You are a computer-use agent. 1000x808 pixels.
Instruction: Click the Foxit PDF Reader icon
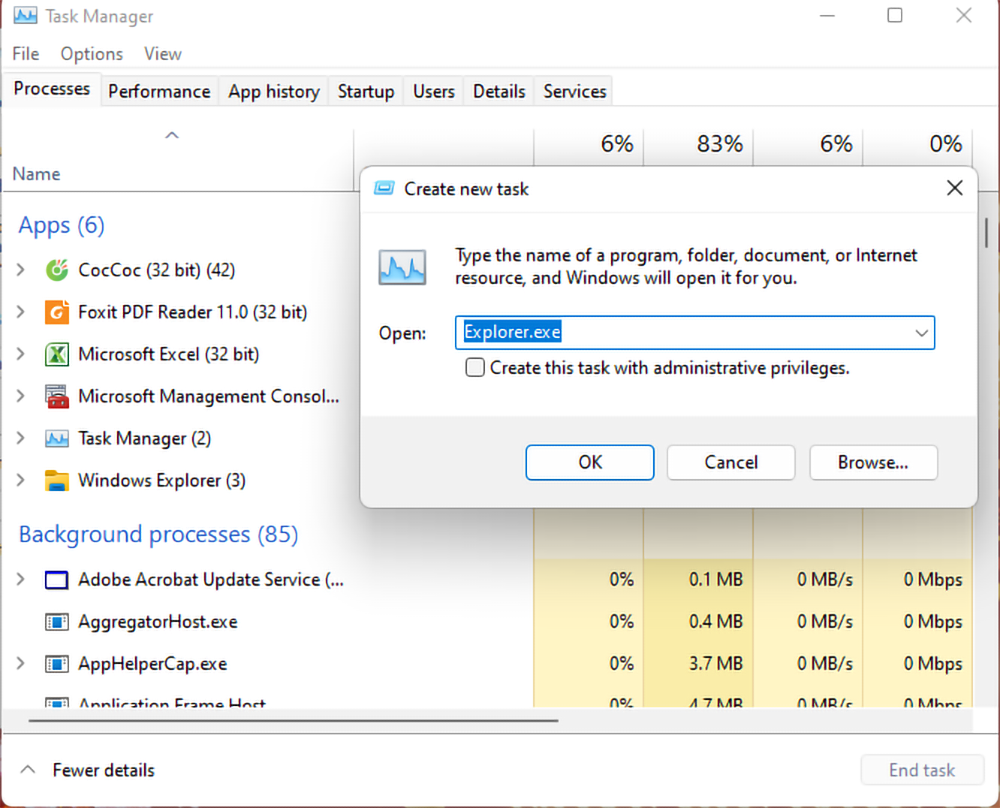(57, 312)
